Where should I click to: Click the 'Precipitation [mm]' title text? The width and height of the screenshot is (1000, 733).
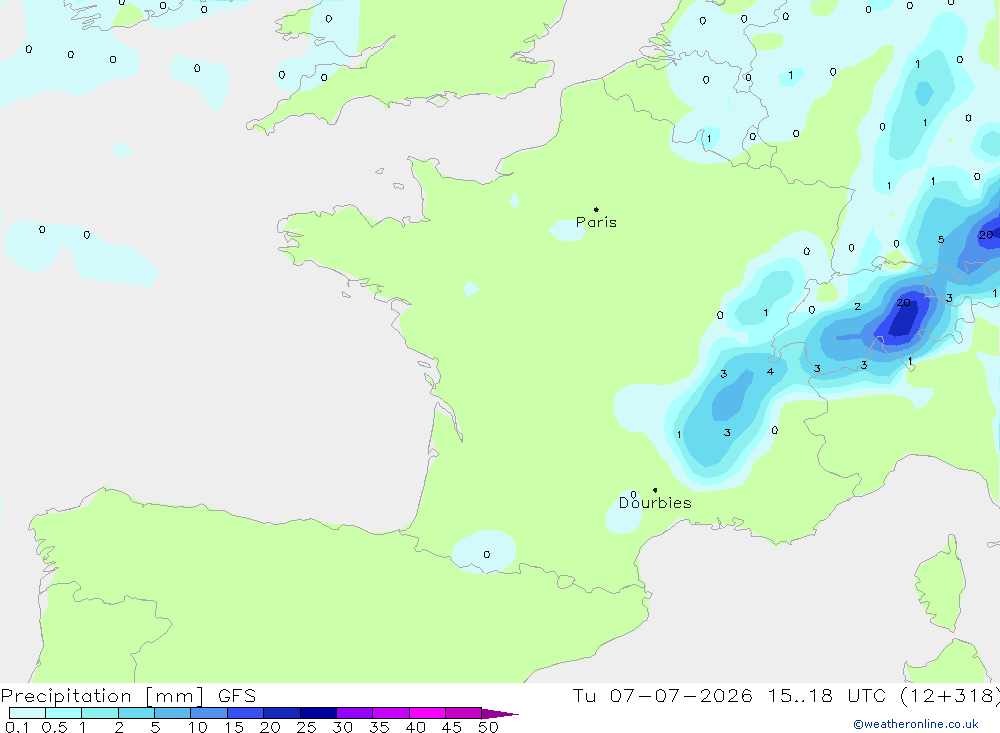[x=102, y=696]
